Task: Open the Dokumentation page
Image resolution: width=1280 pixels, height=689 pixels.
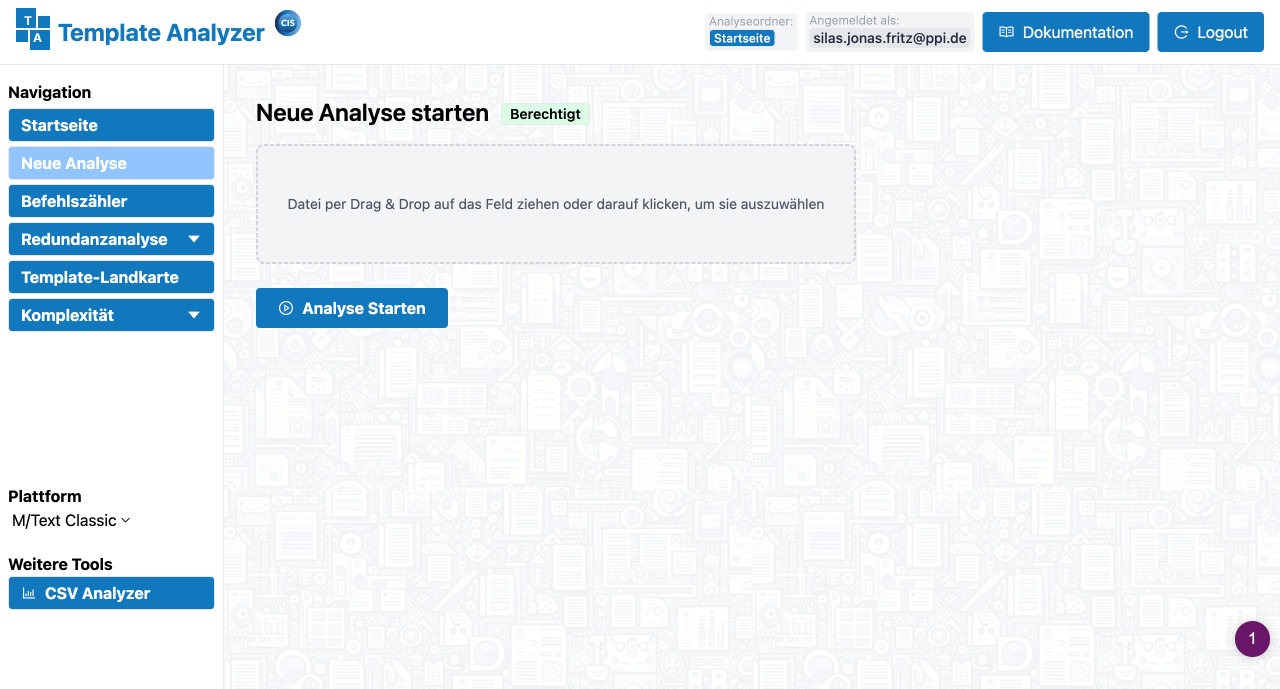Action: (x=1066, y=32)
